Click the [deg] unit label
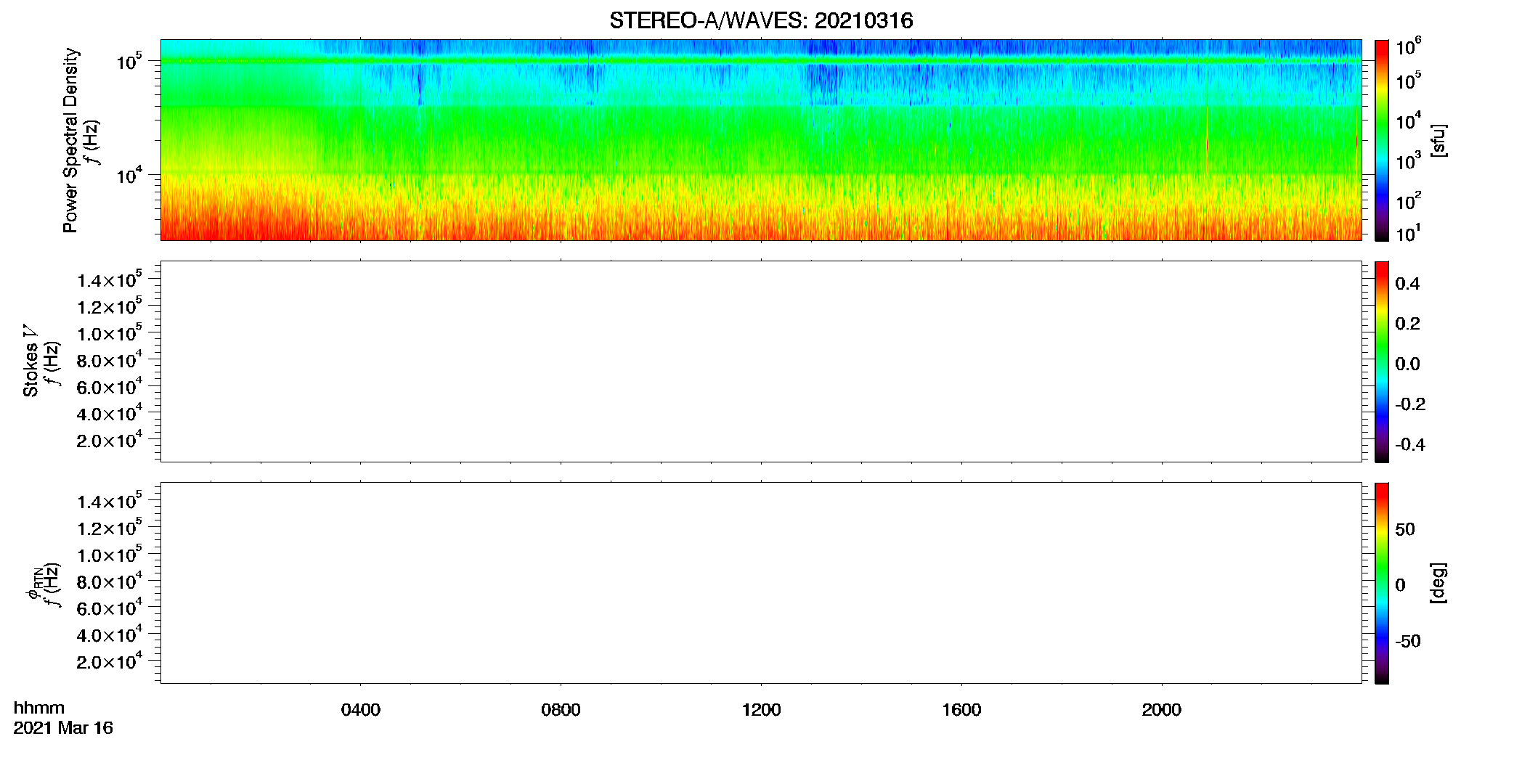 click(1438, 583)
